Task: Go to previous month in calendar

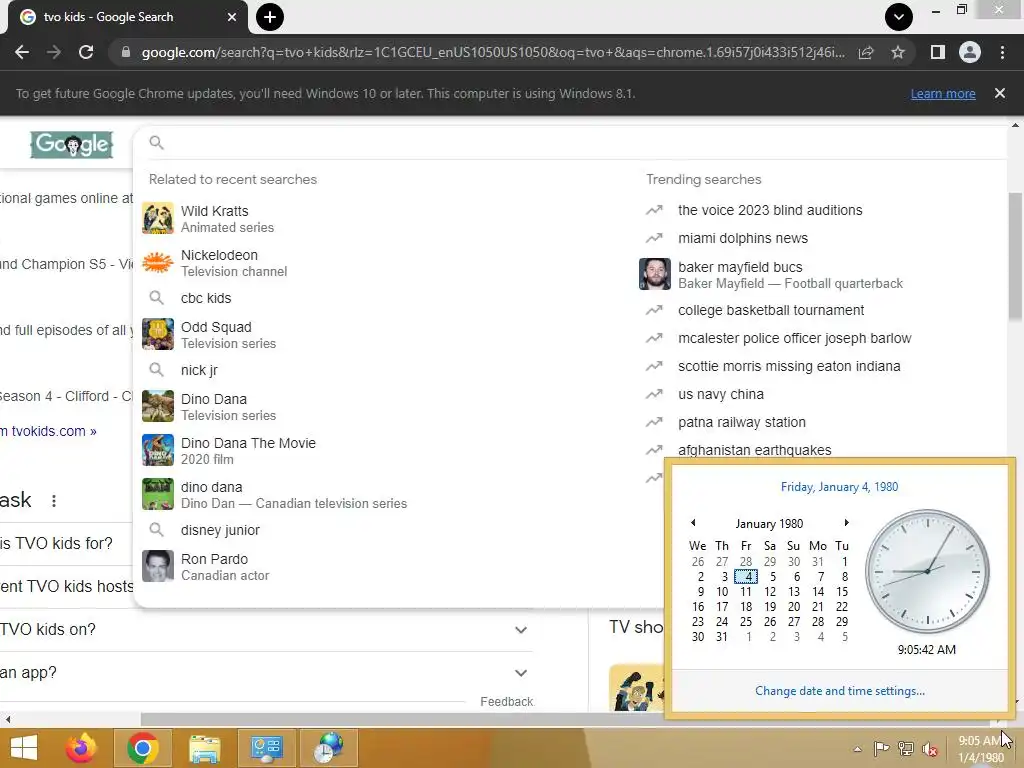Action: point(693,522)
